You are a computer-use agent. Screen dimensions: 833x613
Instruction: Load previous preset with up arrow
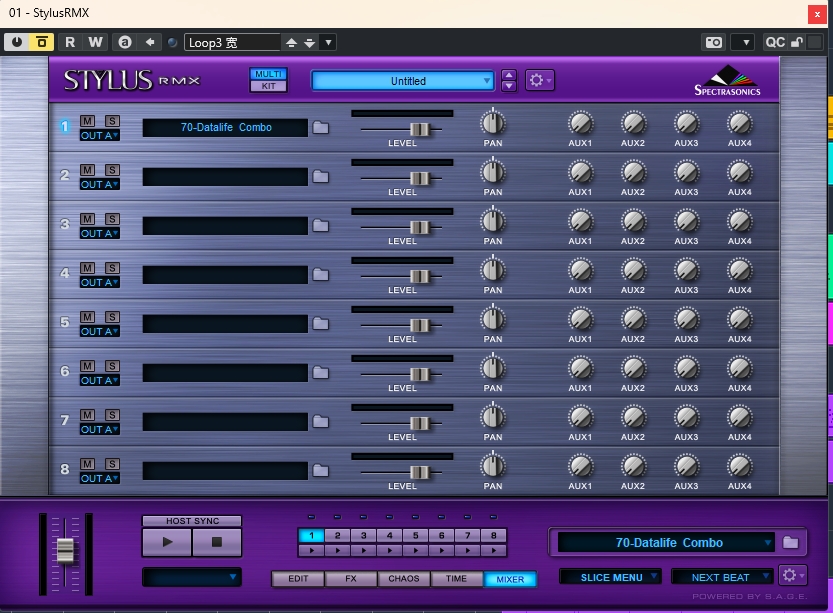(291, 42)
